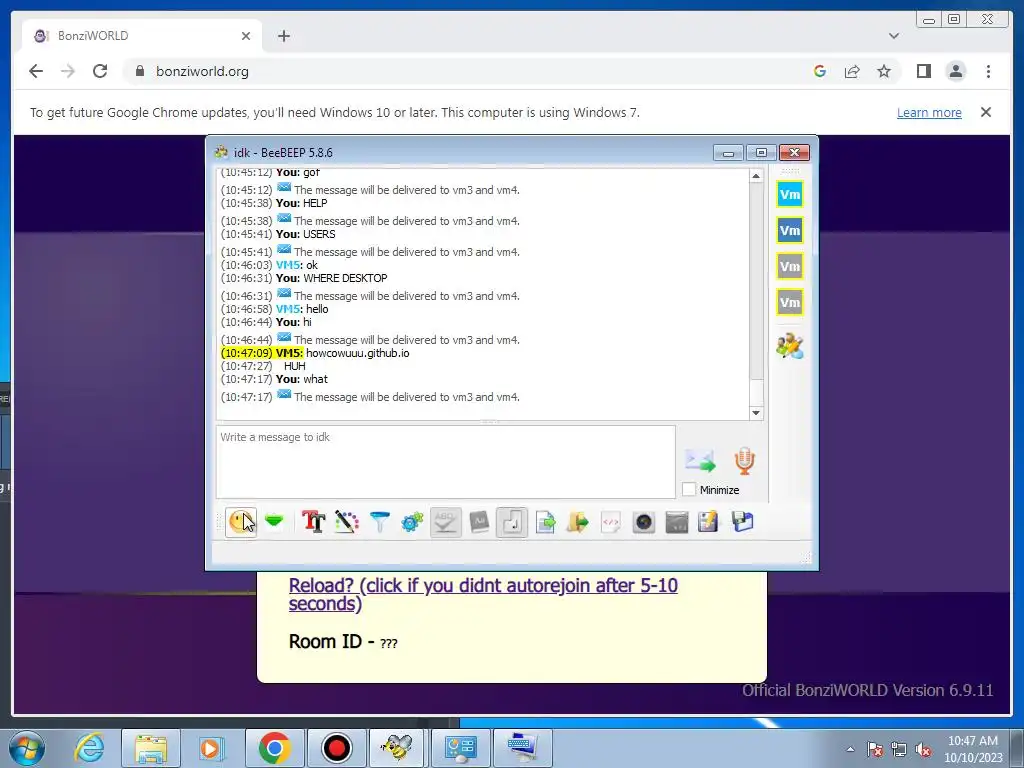Click the red record button taskbar icon

[x=336, y=748]
